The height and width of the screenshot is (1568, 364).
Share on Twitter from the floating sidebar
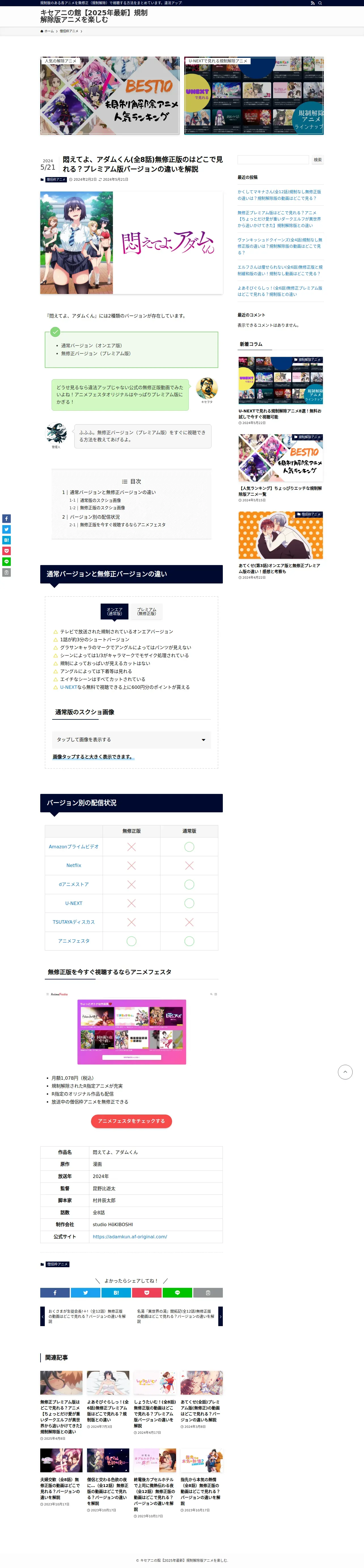pyautogui.click(x=6, y=530)
